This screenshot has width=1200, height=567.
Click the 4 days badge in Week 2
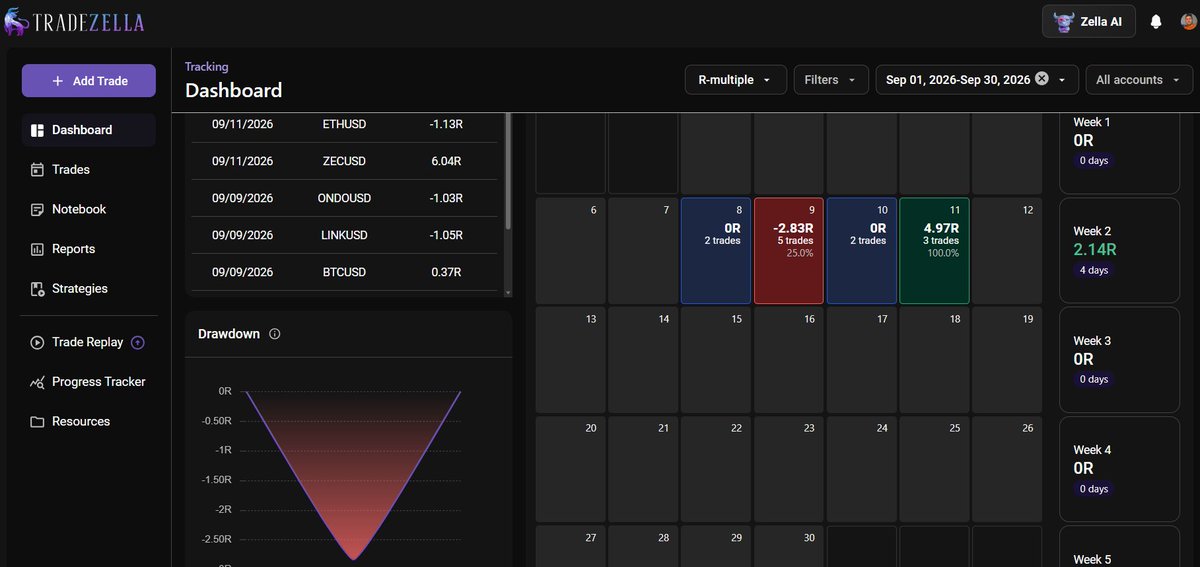[x=1093, y=270]
